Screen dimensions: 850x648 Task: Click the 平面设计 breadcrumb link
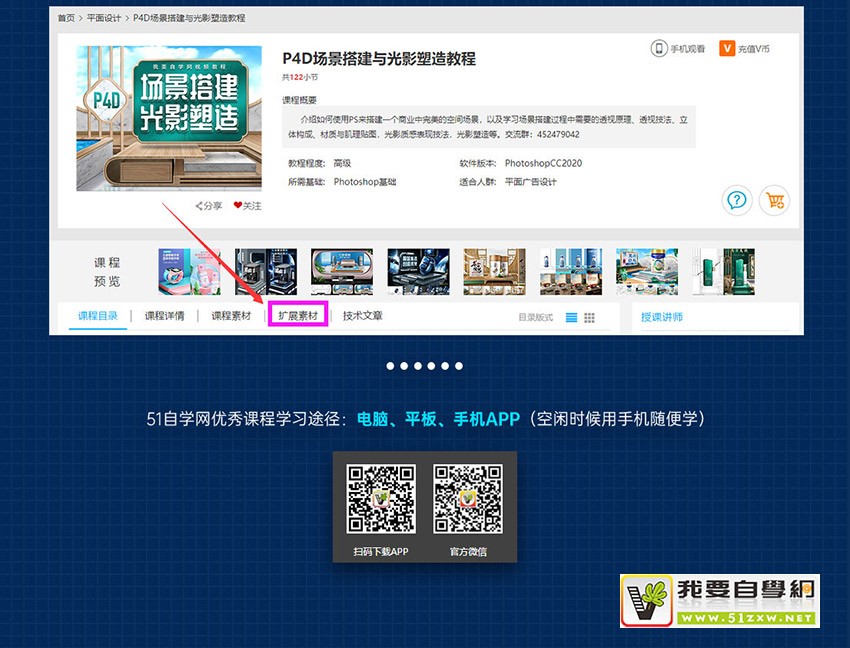[x=105, y=18]
